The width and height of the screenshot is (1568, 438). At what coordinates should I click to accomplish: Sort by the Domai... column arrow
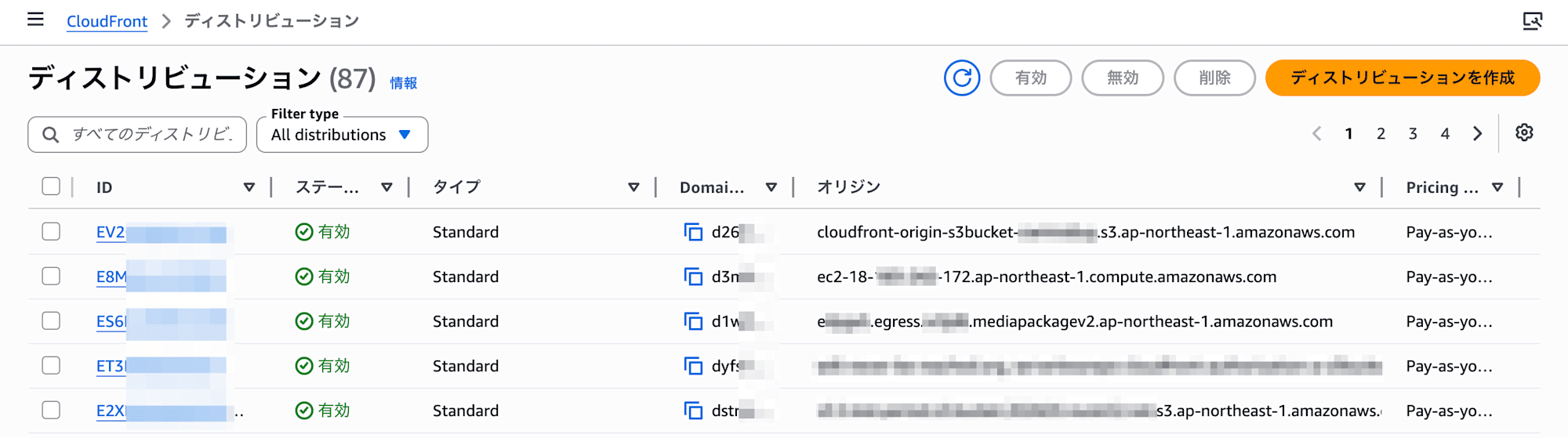pyautogui.click(x=771, y=187)
